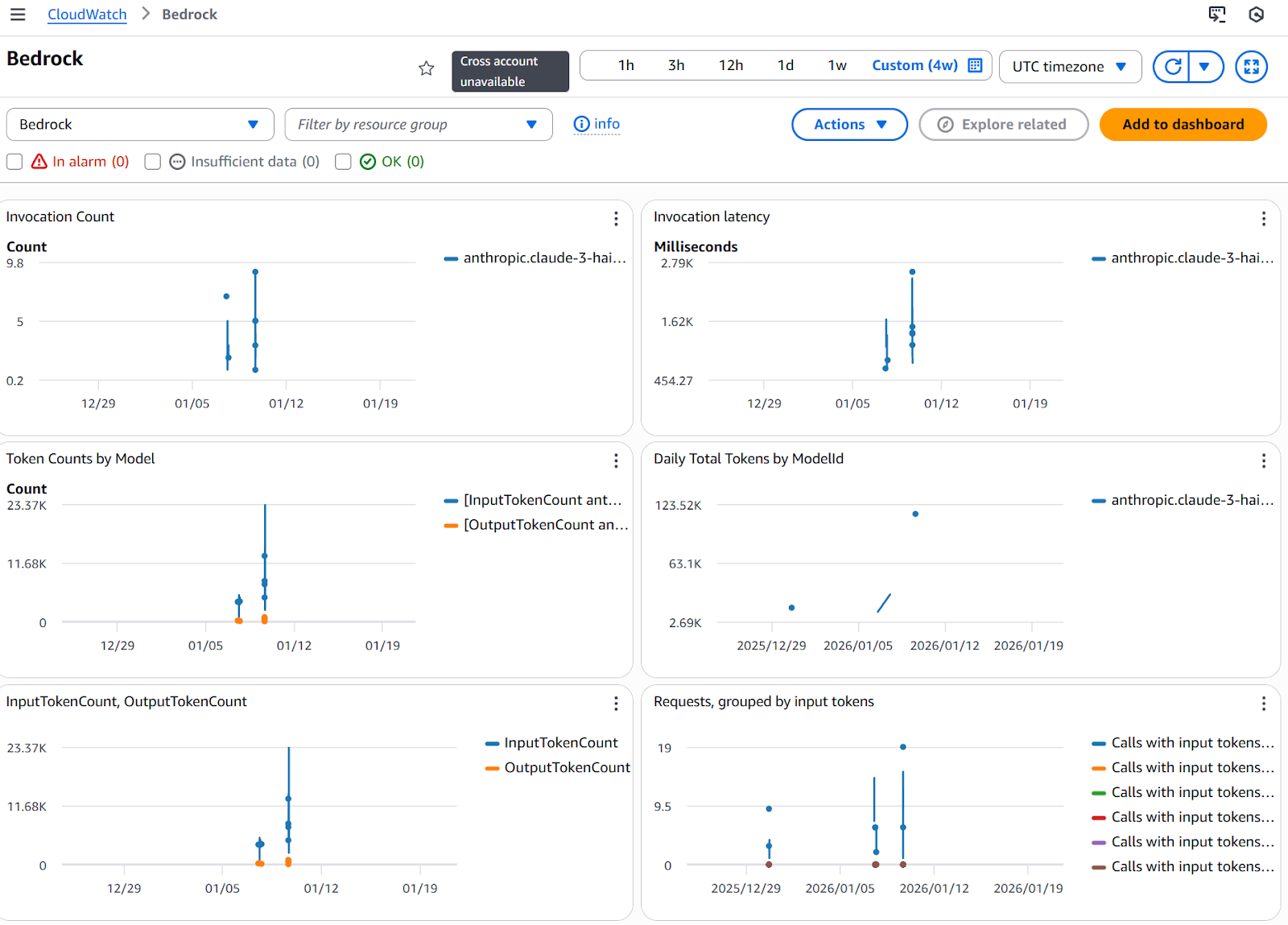Select the 1w time range
Screen dimensions: 1288x925
click(836, 64)
